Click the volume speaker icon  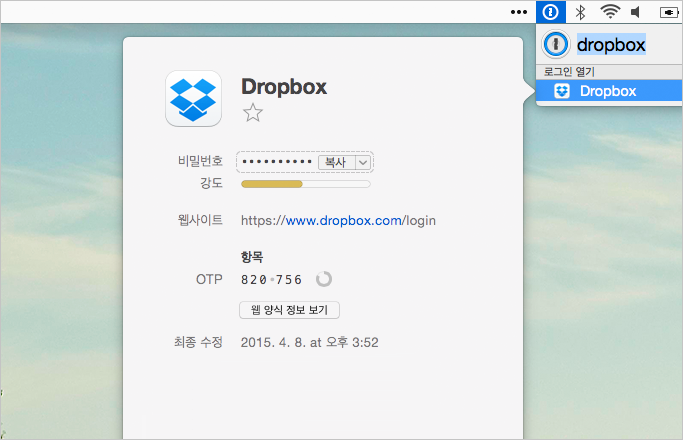[x=636, y=12]
